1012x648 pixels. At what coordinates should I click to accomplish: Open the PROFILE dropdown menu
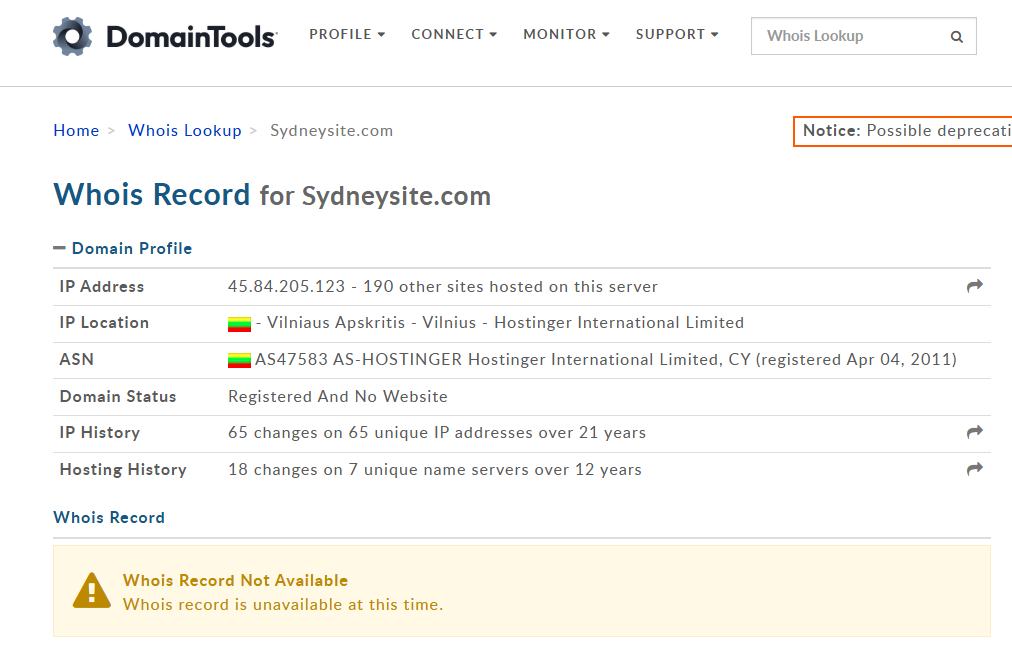pos(347,34)
